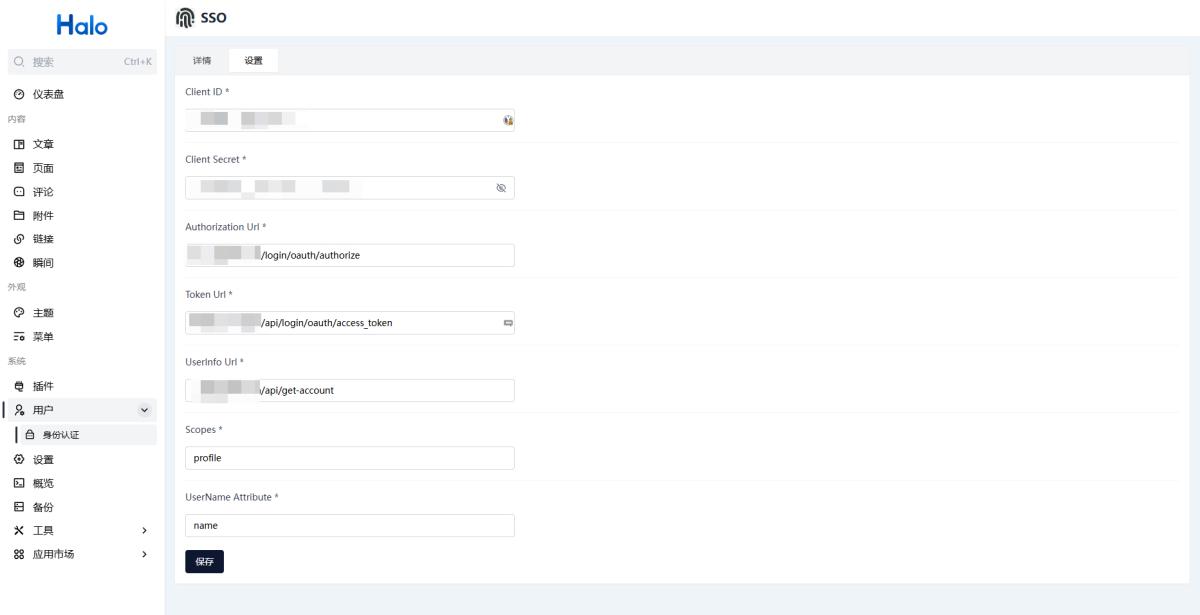Open 主题 themes page
This screenshot has width=1200, height=615.
click(43, 313)
